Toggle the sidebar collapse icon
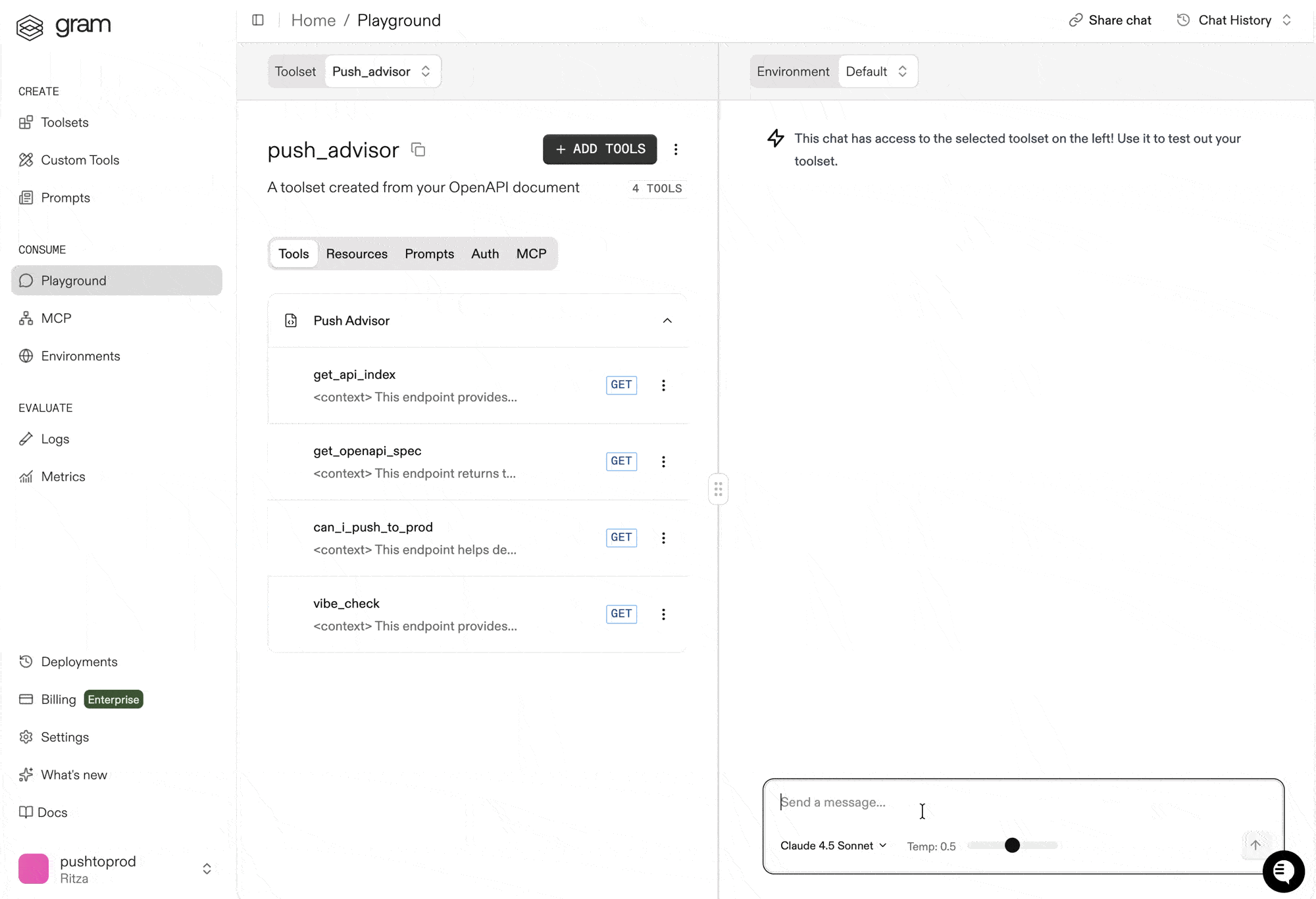Image resolution: width=1316 pixels, height=899 pixels. tap(258, 20)
